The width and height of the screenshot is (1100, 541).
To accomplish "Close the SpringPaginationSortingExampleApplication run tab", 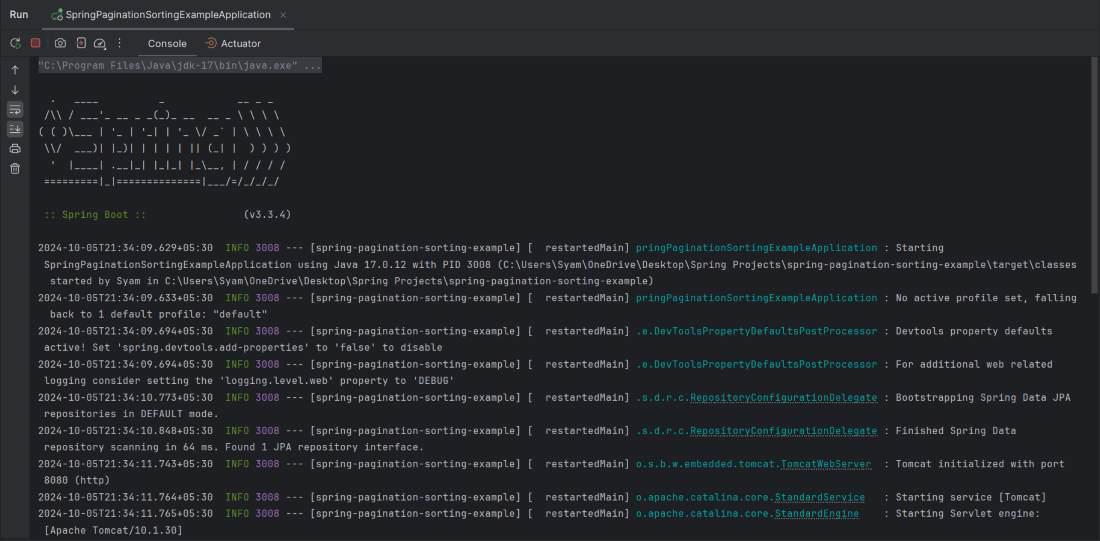I will (x=282, y=15).
